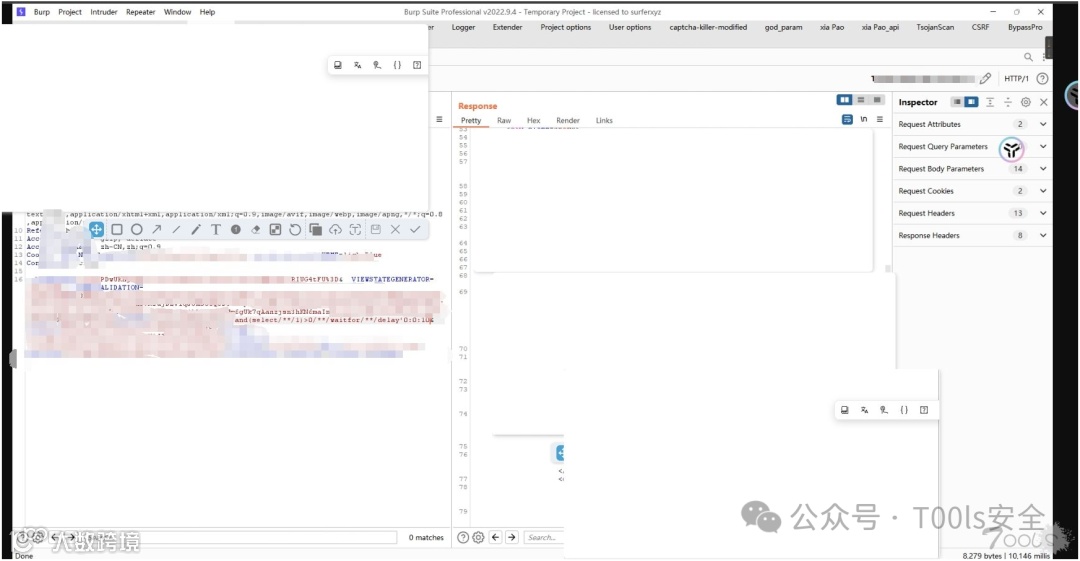Select the eraser annotation tool
Image resolution: width=1080 pixels, height=561 pixels.
[256, 230]
